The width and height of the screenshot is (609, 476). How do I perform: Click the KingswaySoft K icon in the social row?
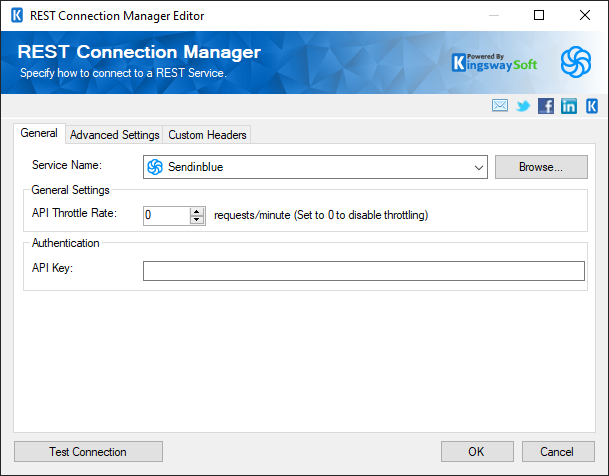coord(592,106)
